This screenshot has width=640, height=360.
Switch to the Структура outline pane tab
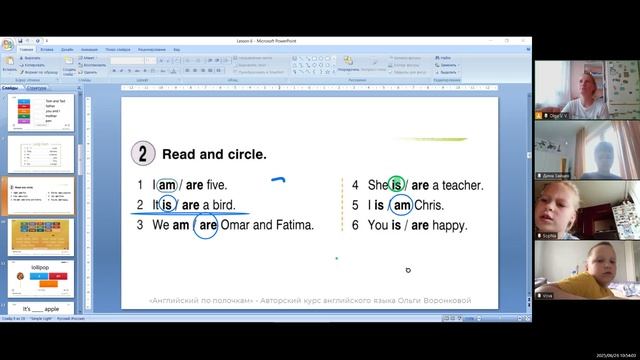[36, 88]
